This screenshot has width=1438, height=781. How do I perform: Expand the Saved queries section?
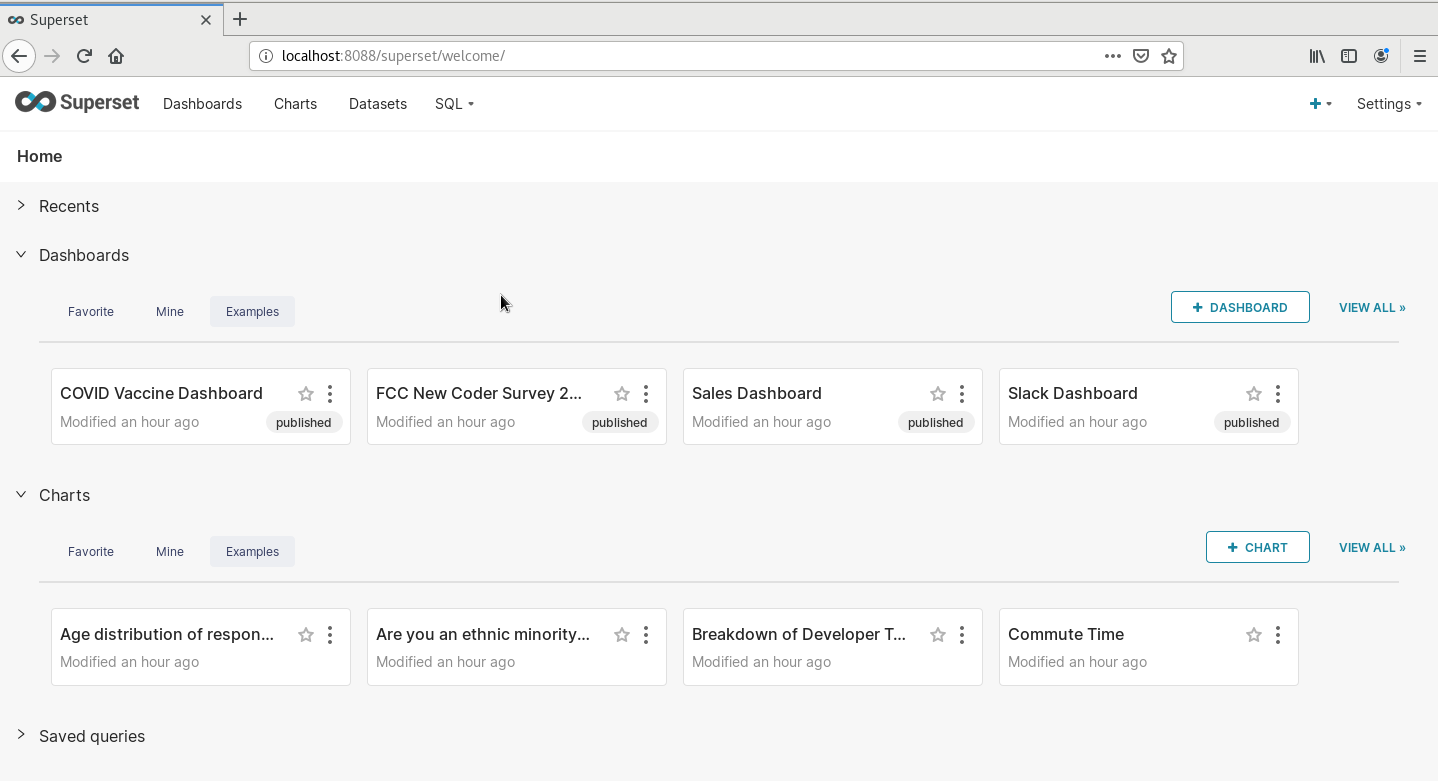[21, 735]
